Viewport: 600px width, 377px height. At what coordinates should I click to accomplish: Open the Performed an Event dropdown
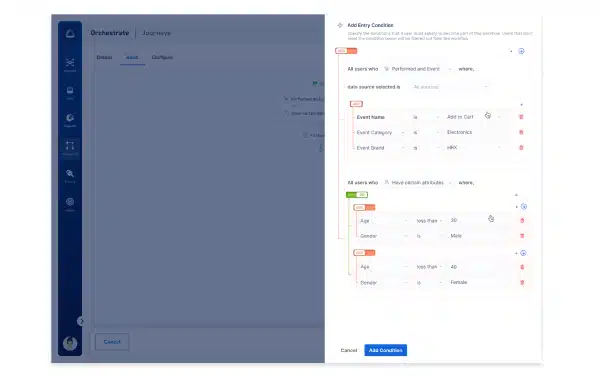tap(418, 69)
